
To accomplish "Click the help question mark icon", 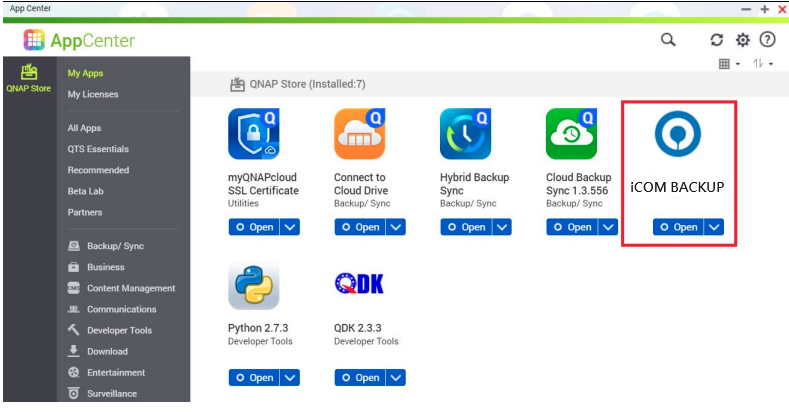I will pos(767,39).
